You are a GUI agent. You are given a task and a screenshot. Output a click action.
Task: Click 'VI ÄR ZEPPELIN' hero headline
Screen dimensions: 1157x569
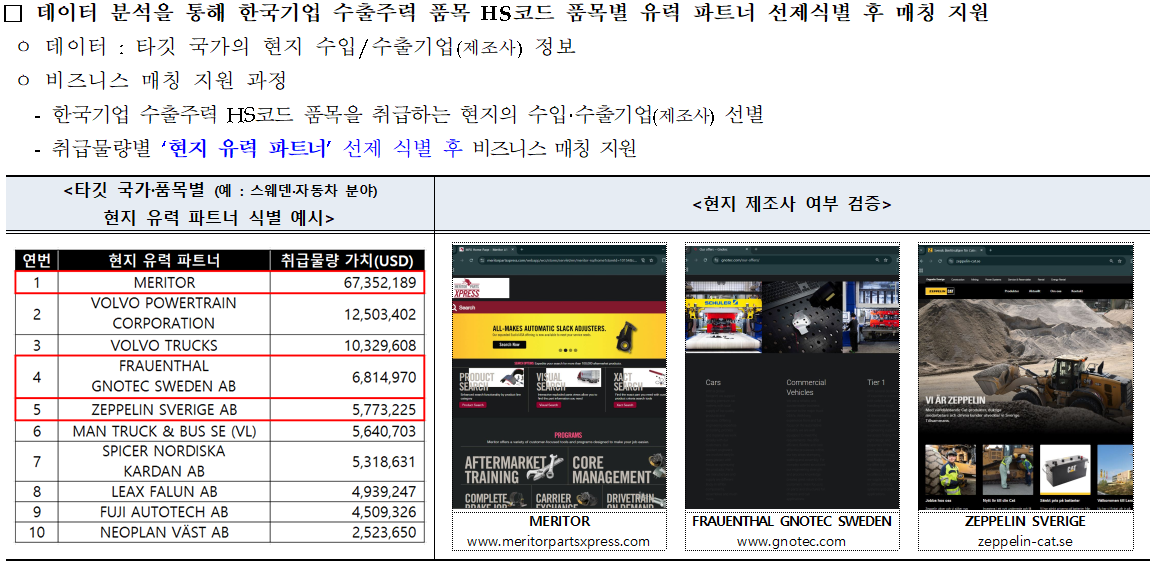coord(955,399)
